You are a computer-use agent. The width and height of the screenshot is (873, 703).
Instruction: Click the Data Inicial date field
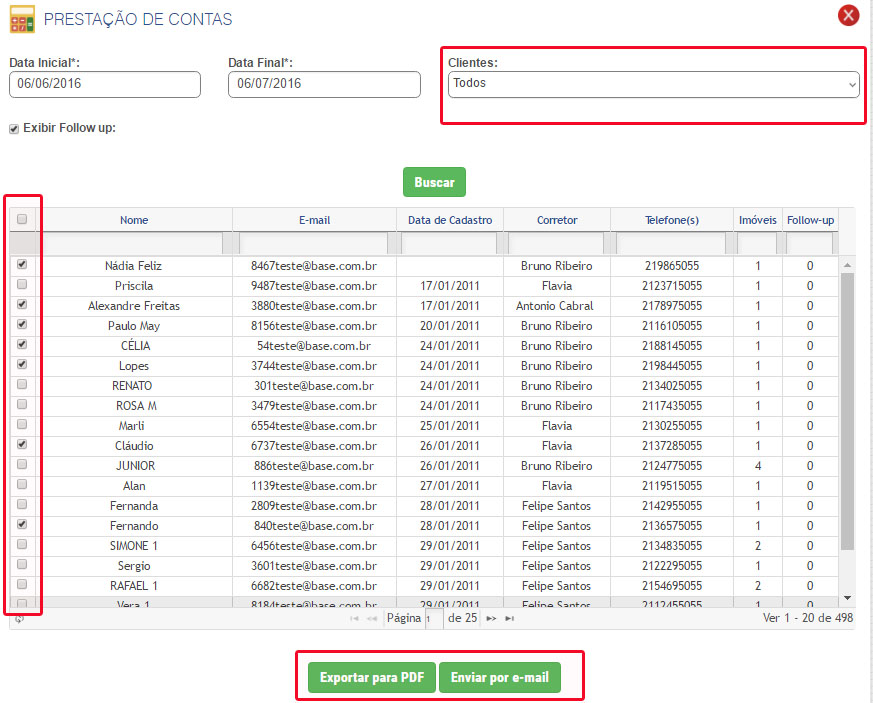pyautogui.click(x=105, y=84)
